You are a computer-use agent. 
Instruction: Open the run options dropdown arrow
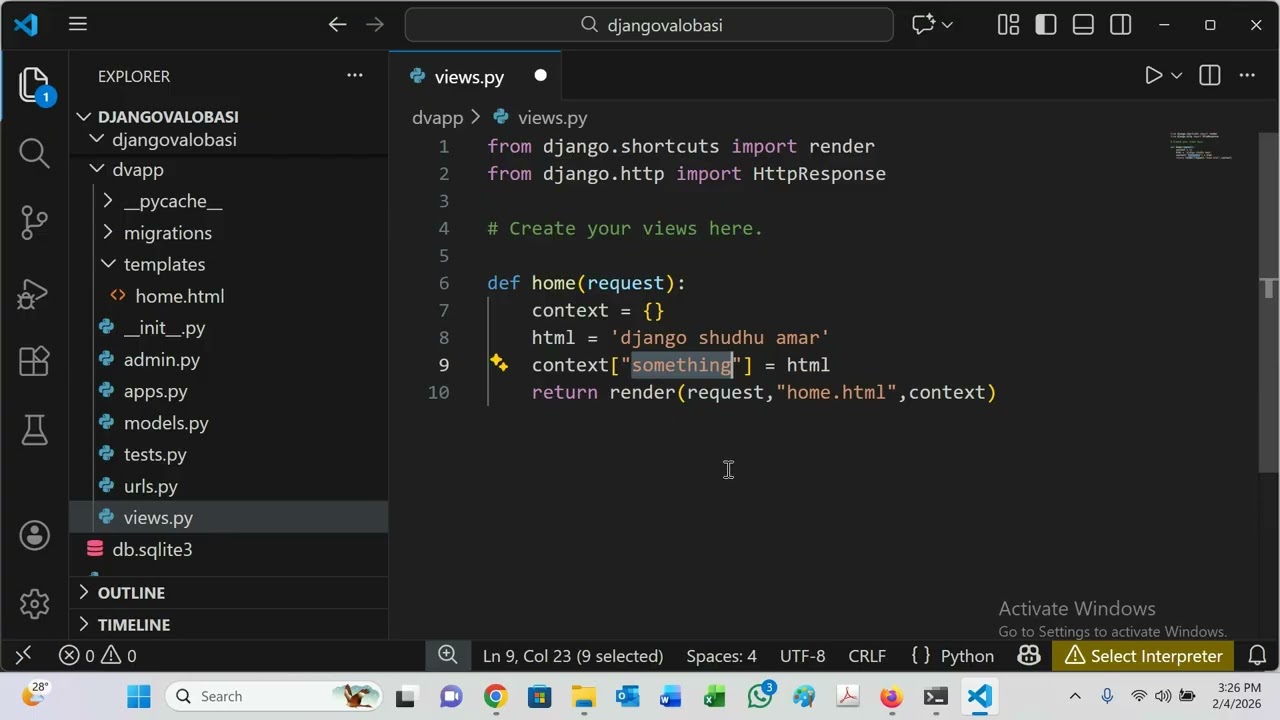click(1177, 76)
